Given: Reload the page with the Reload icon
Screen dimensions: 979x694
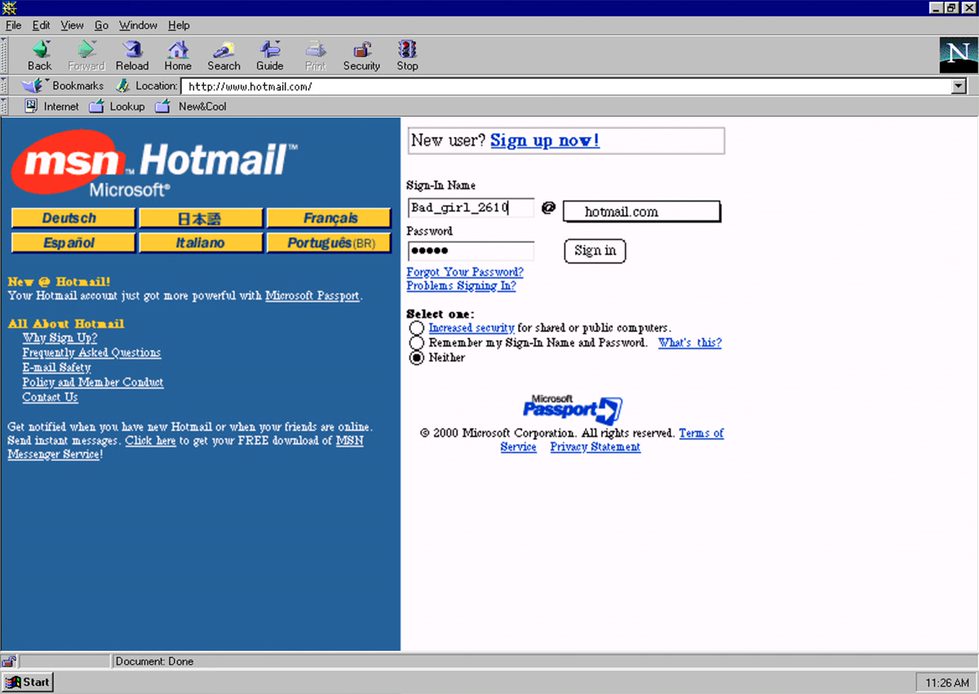Looking at the screenshot, I should click(132, 55).
